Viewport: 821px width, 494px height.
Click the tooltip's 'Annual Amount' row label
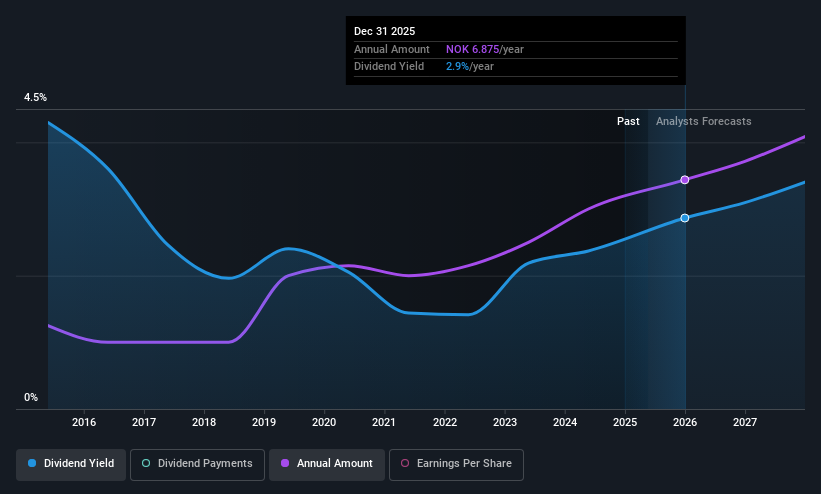point(392,49)
